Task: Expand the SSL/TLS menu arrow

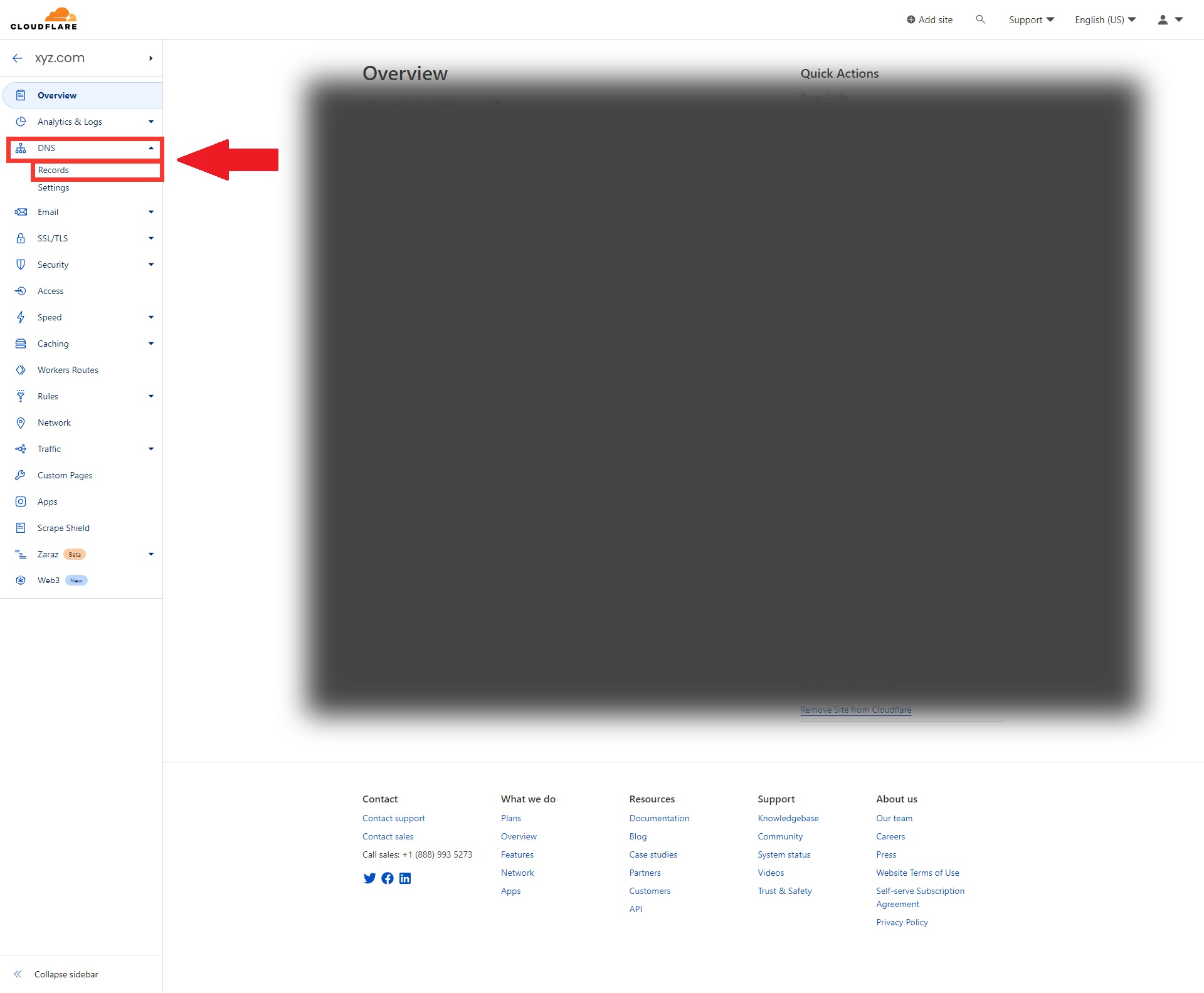Action: (151, 238)
